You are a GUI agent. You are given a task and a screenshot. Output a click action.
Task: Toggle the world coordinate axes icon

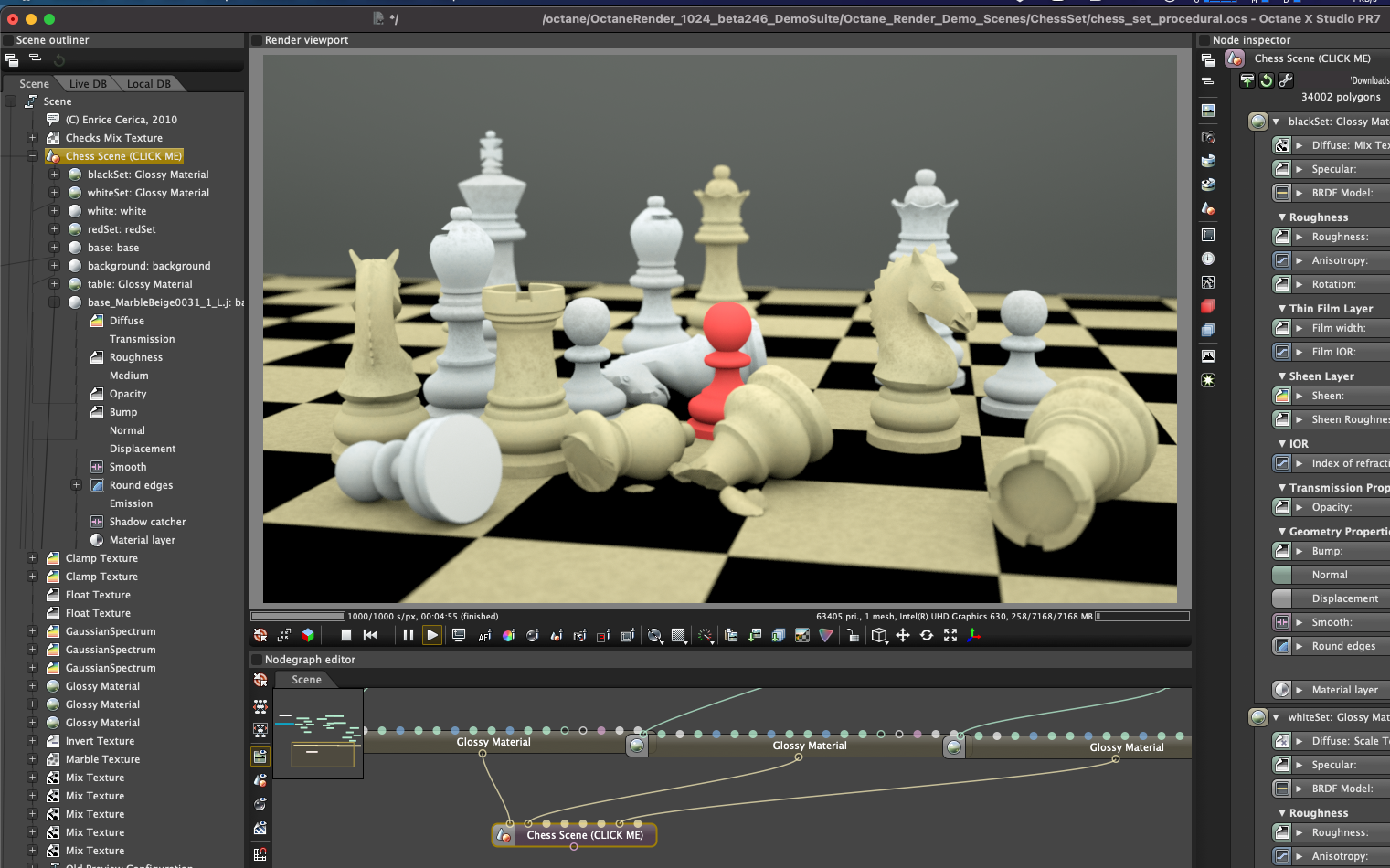[x=974, y=635]
